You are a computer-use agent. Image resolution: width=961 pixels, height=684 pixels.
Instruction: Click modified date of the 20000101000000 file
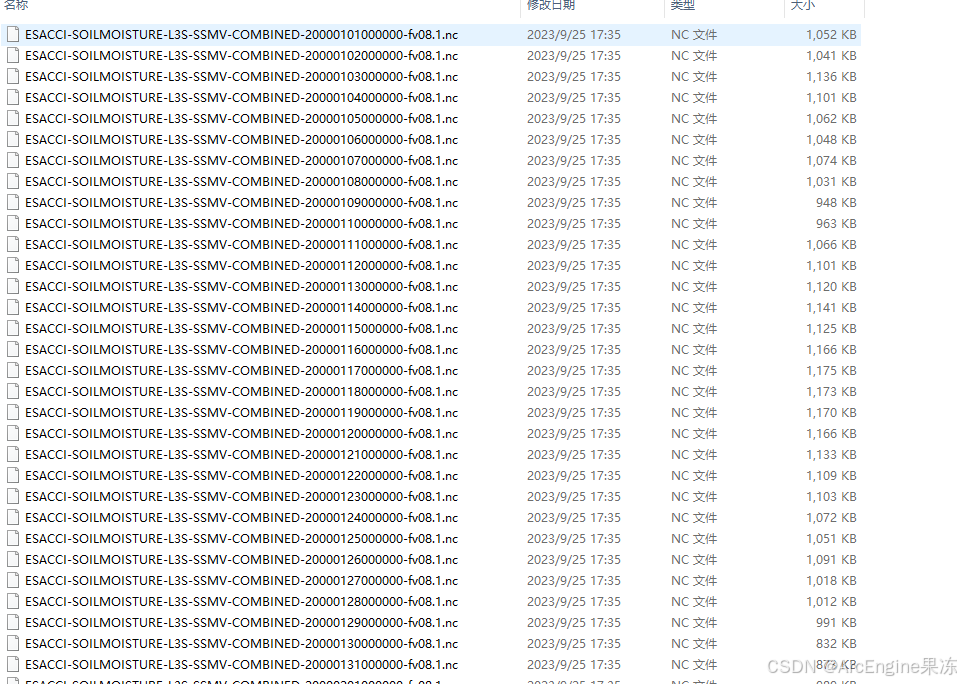click(x=574, y=35)
